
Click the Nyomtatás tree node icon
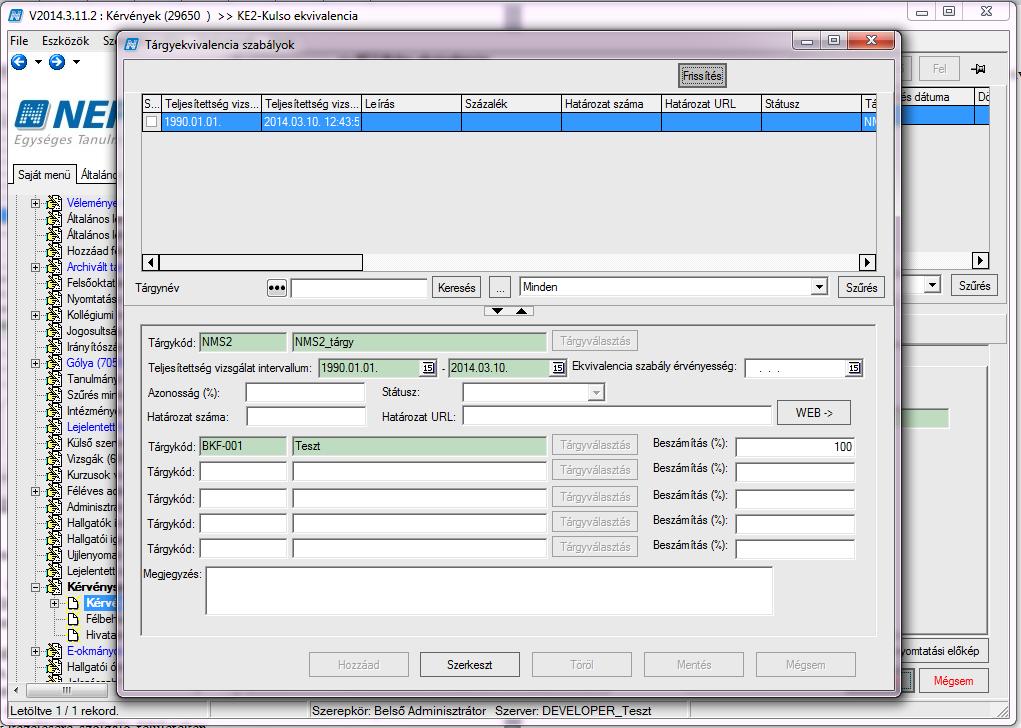click(54, 299)
